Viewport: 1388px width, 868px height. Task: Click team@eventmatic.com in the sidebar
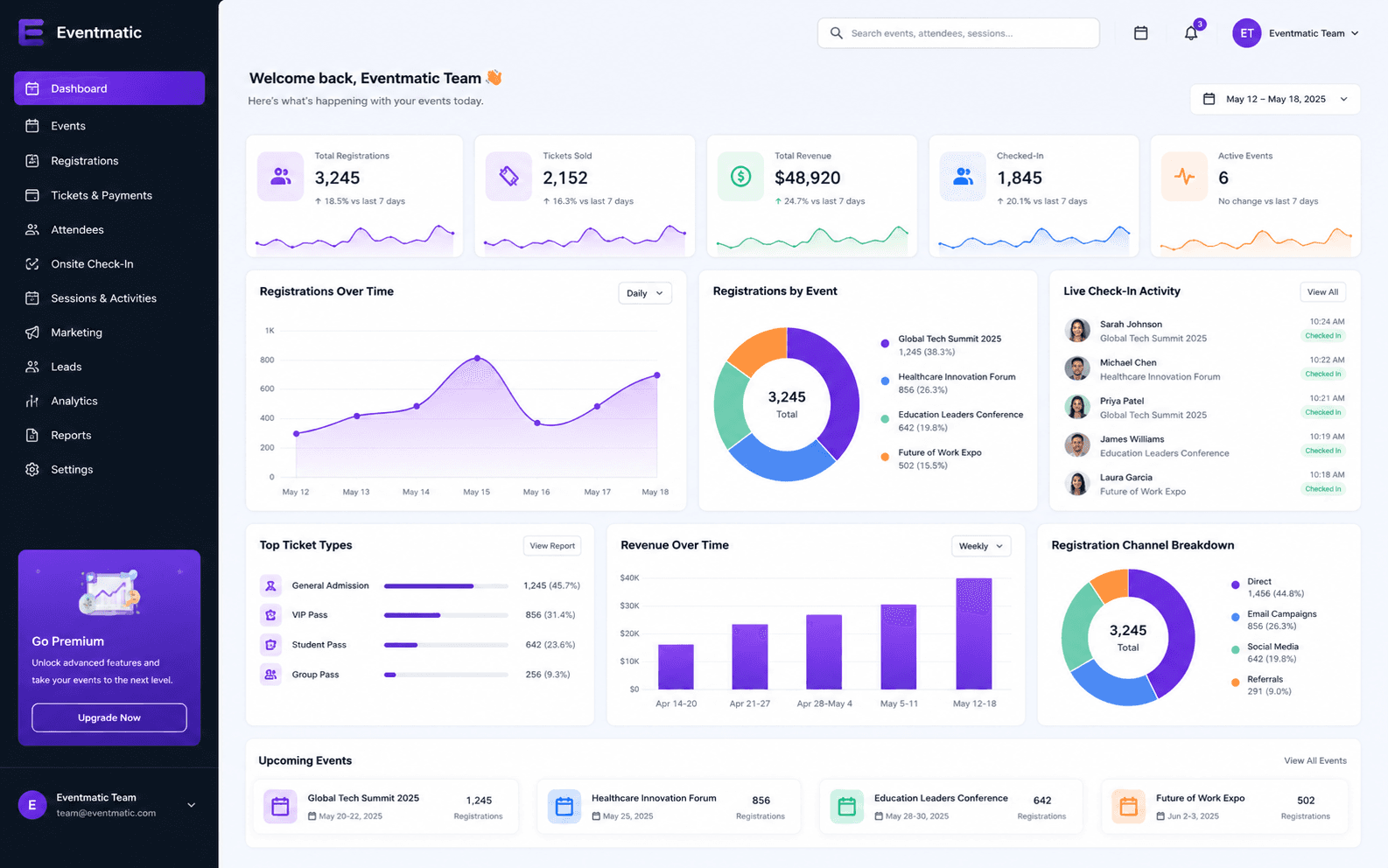pyautogui.click(x=106, y=813)
